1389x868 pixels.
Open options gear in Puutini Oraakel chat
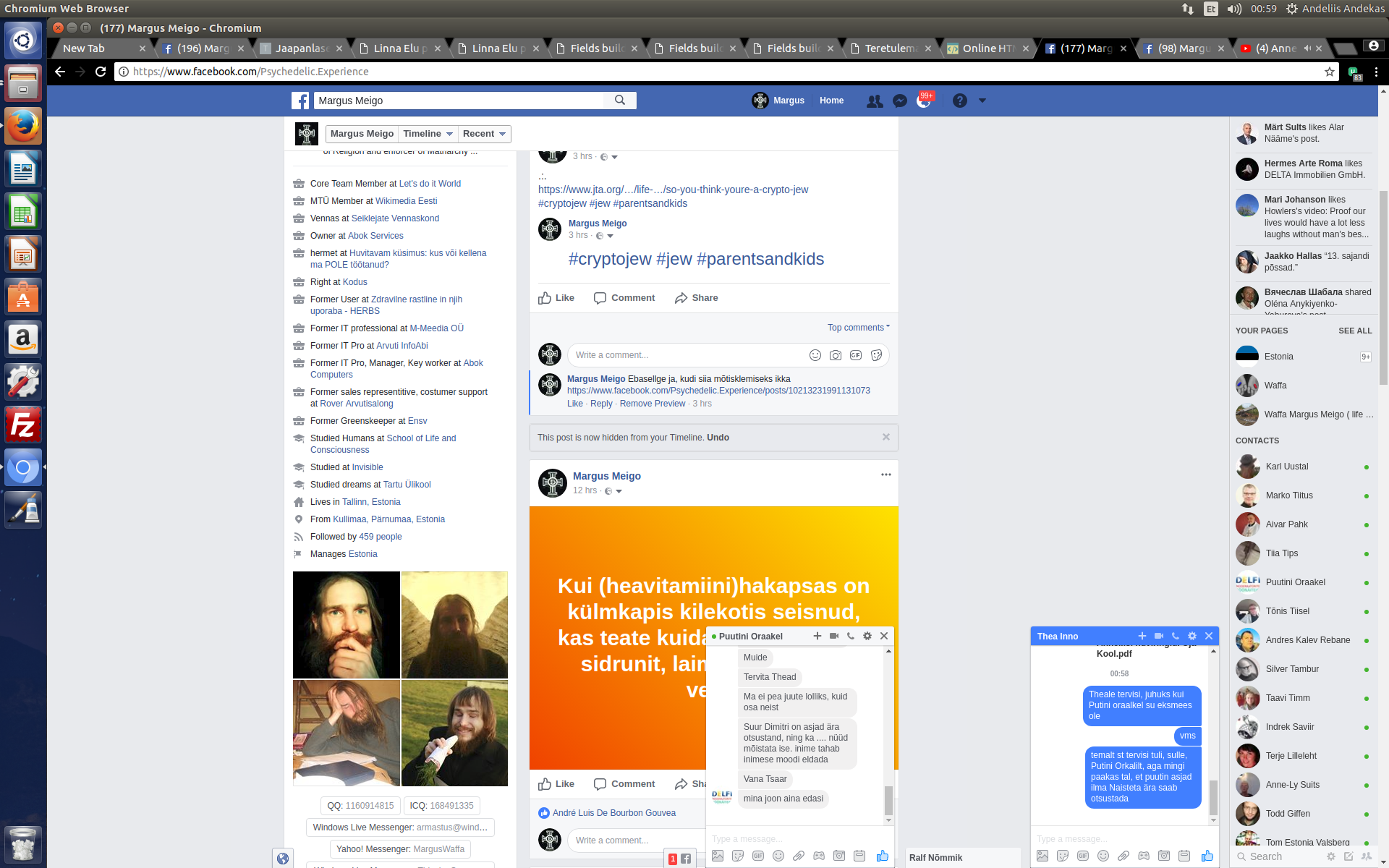(867, 636)
